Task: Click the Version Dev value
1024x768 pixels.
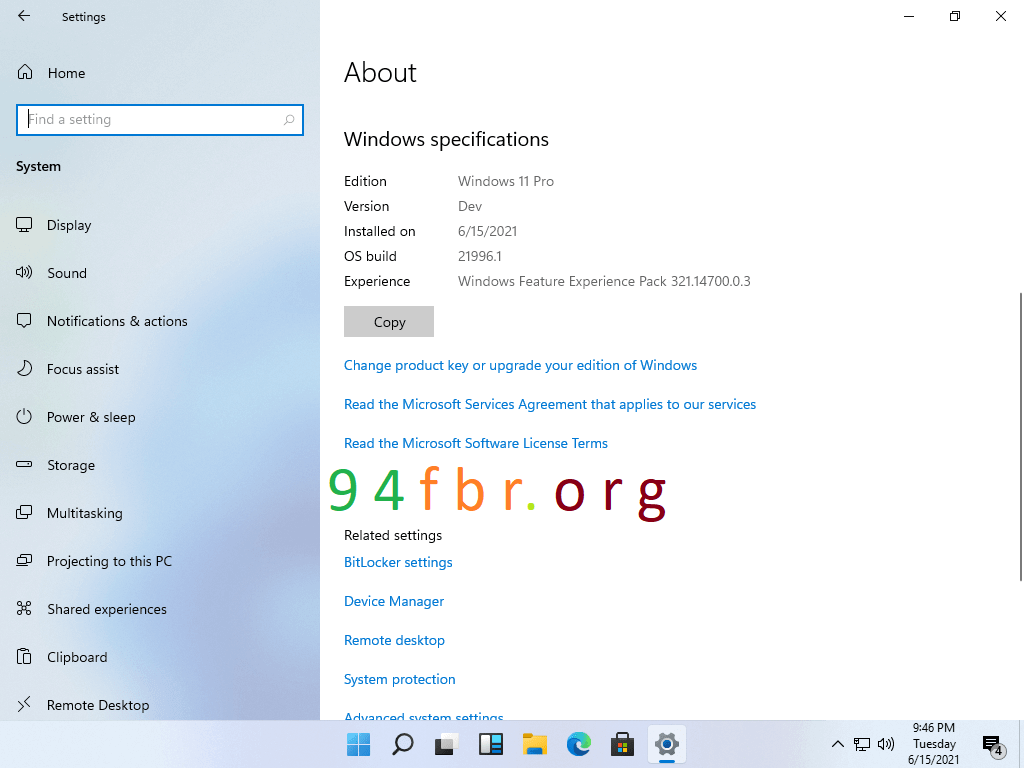Action: (x=470, y=206)
